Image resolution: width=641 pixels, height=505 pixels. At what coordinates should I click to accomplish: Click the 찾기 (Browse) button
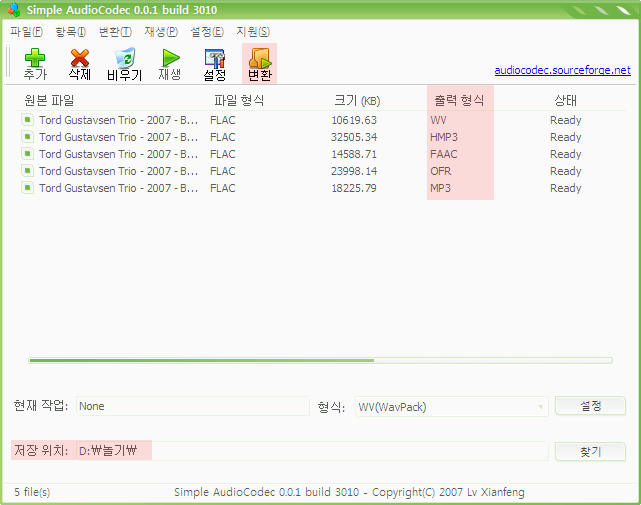point(590,451)
